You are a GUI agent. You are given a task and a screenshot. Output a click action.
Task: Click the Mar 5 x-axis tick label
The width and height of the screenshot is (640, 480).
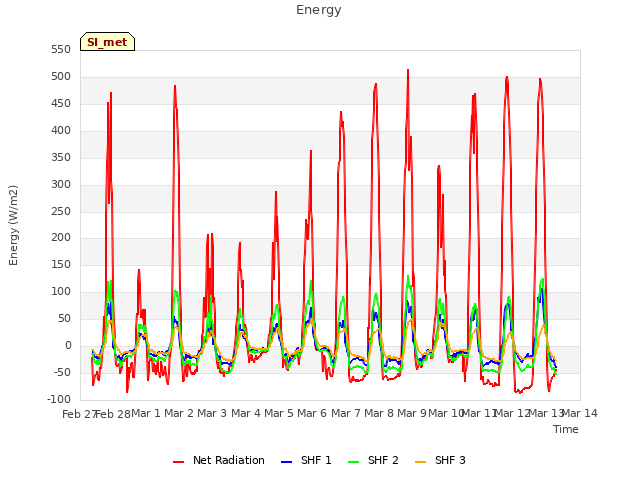coord(279,413)
